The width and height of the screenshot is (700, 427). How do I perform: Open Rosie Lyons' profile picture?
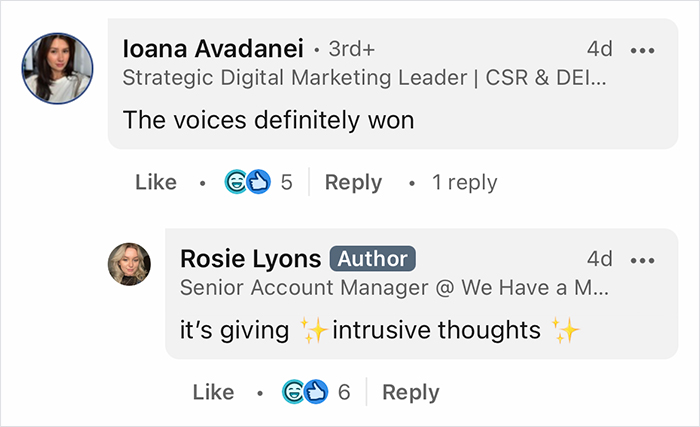point(129,264)
